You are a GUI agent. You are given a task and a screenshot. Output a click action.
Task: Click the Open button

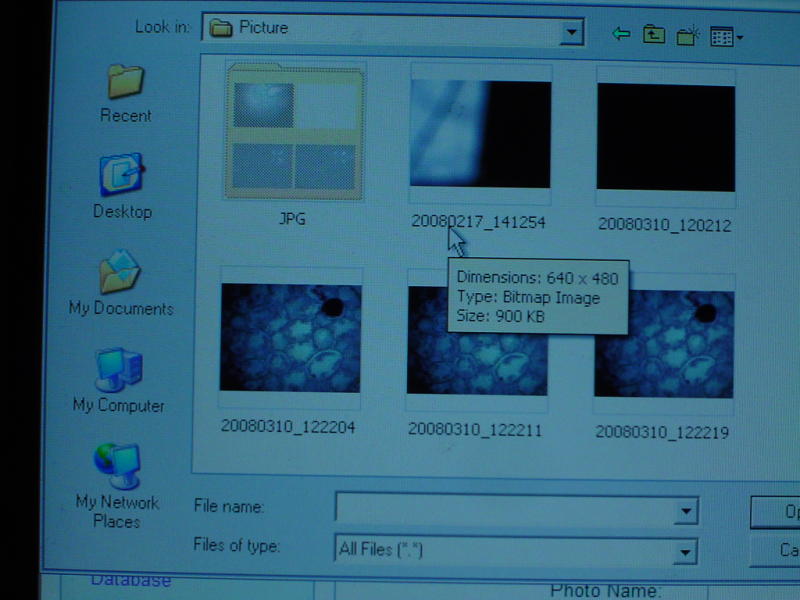[775, 512]
